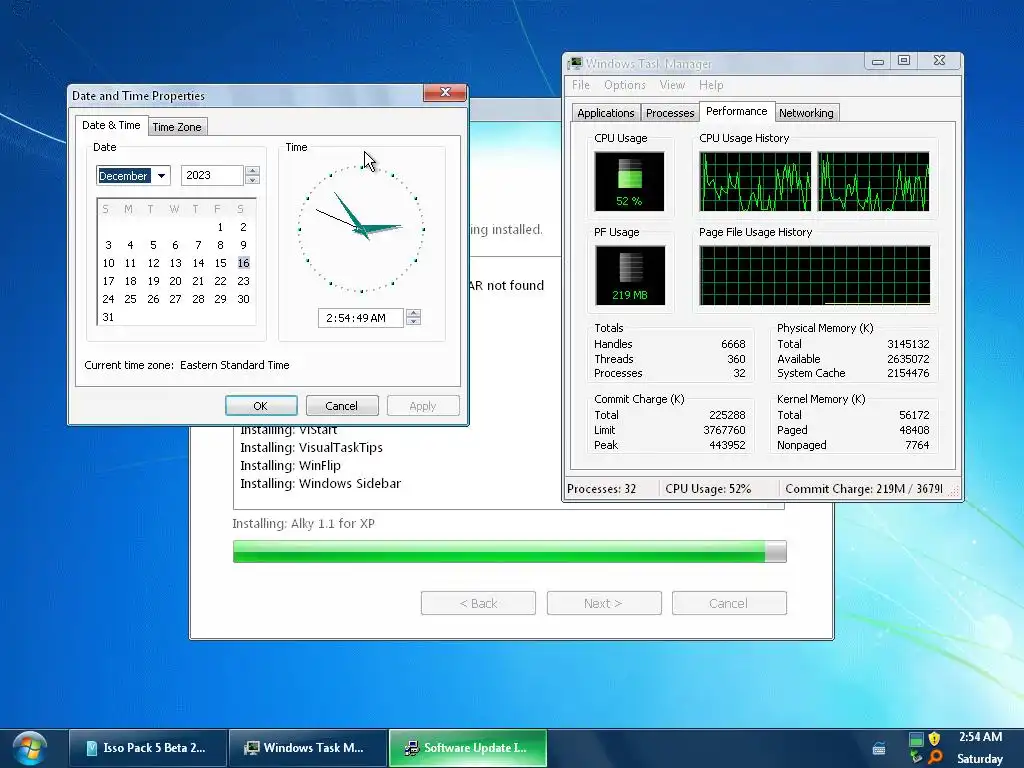This screenshot has height=768, width=1024.
Task: Click 'Installing: Windows Sidebar' log line
Action: (x=320, y=483)
